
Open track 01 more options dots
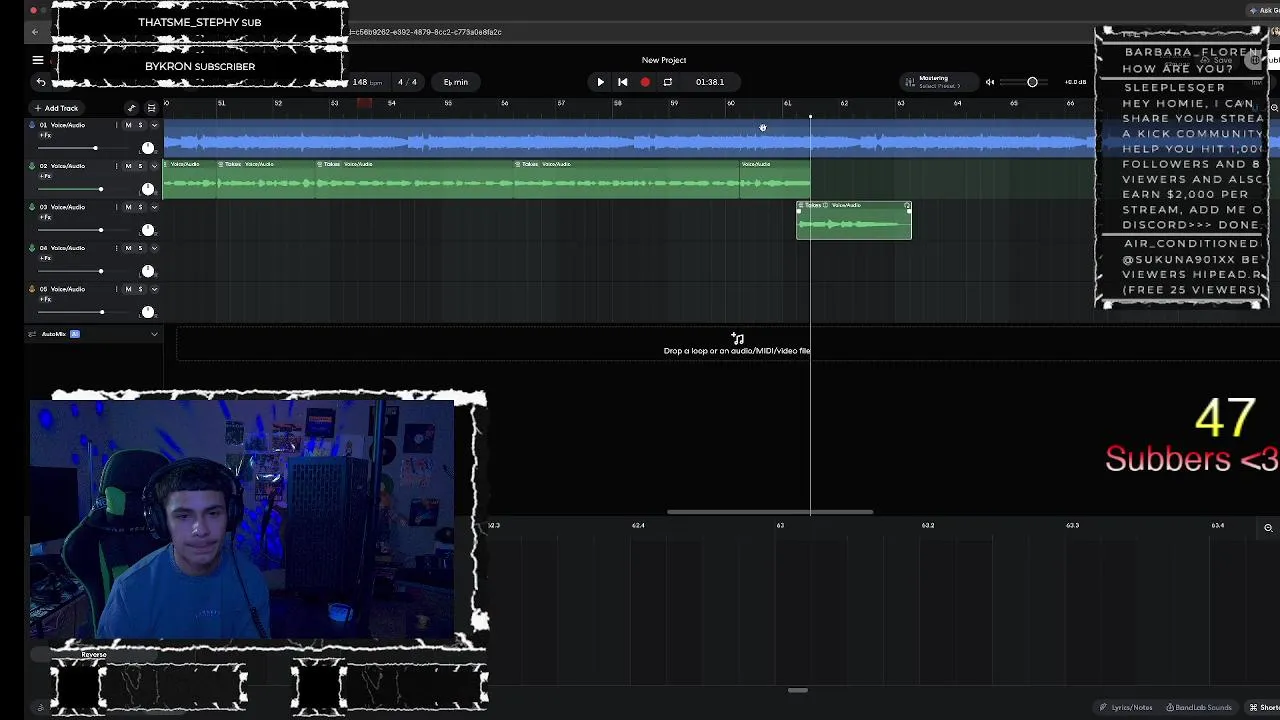pyautogui.click(x=116, y=125)
